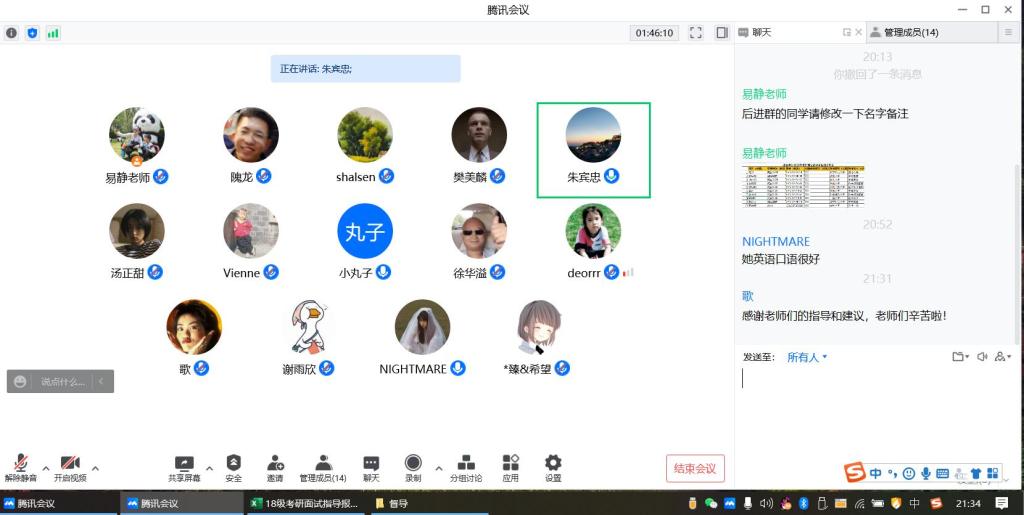1024x515 pixels.
Task: Select the 聊天 tab in side panel
Action: pos(761,33)
